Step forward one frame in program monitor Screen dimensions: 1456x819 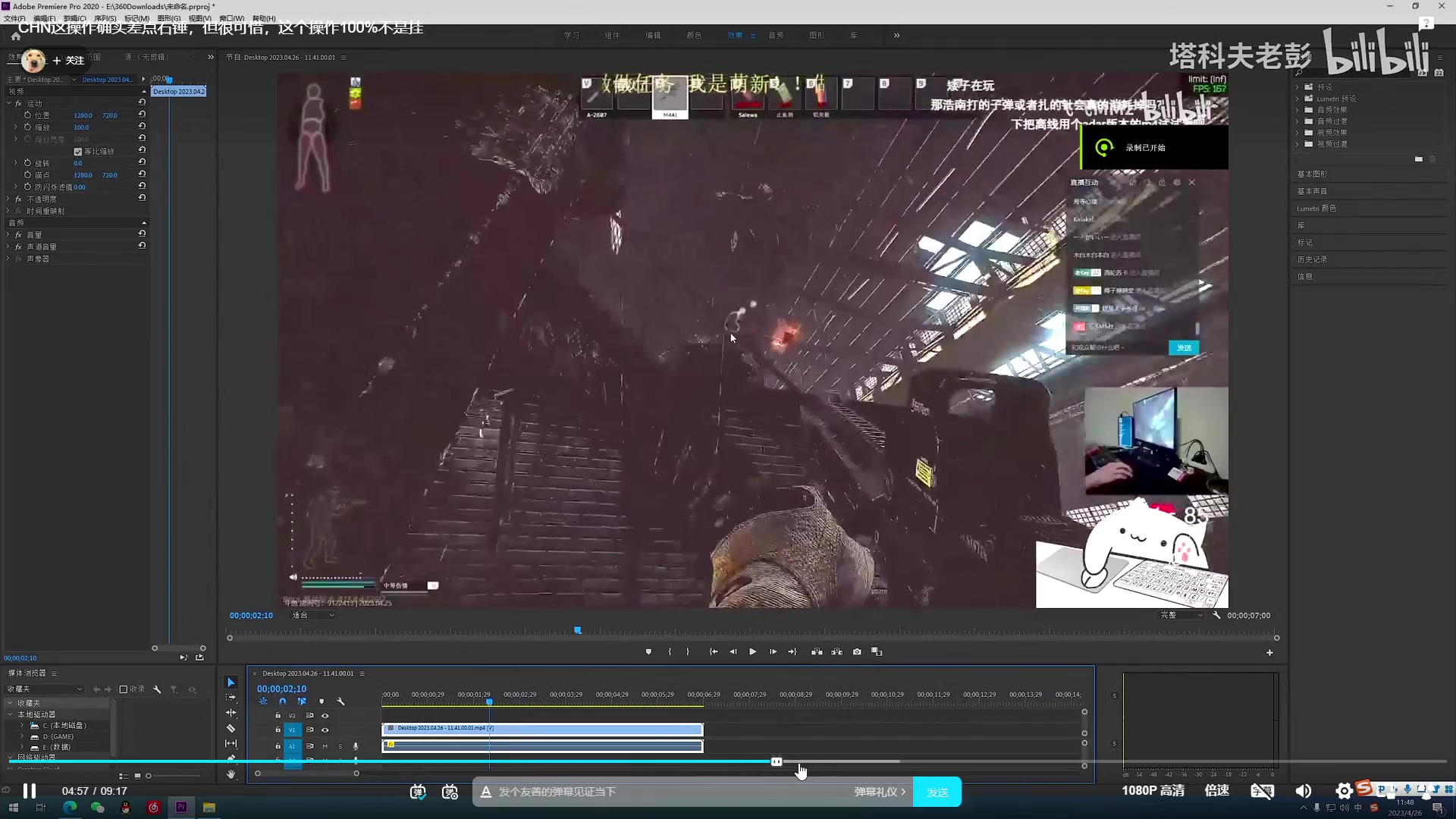[x=773, y=652]
